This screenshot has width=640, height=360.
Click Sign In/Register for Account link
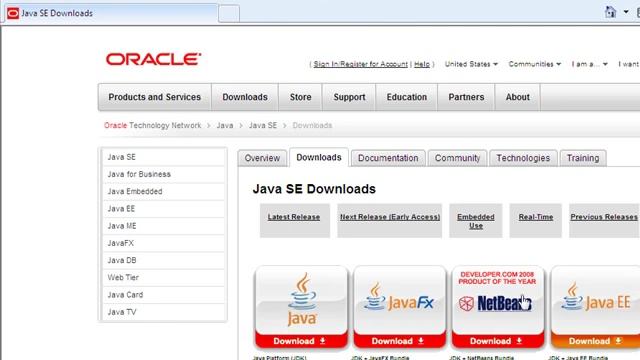click(x=360, y=64)
